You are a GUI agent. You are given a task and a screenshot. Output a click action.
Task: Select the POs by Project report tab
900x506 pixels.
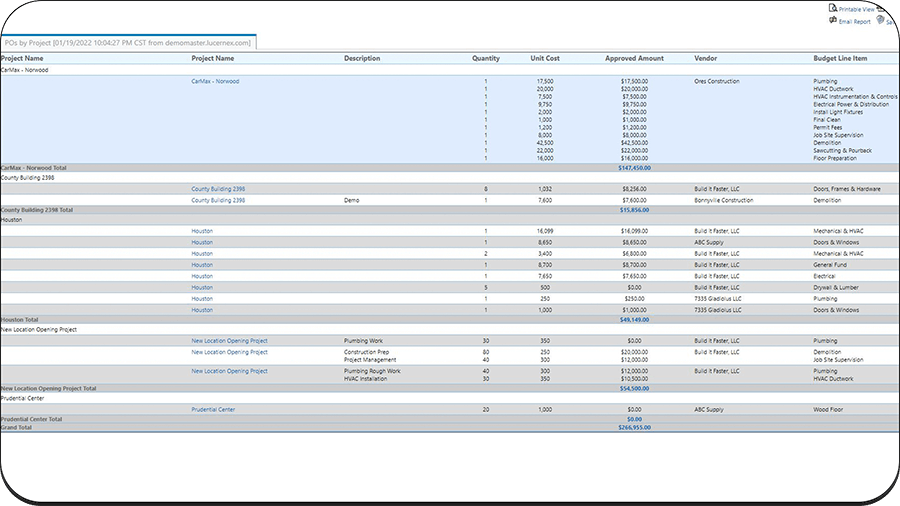128,43
